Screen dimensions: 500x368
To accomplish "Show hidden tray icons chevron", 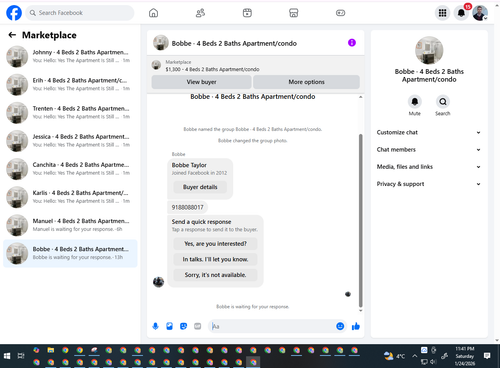I will click(414, 356).
